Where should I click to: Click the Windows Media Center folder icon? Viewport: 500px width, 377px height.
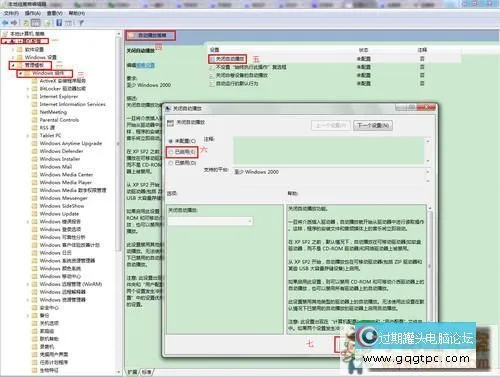coord(34,175)
